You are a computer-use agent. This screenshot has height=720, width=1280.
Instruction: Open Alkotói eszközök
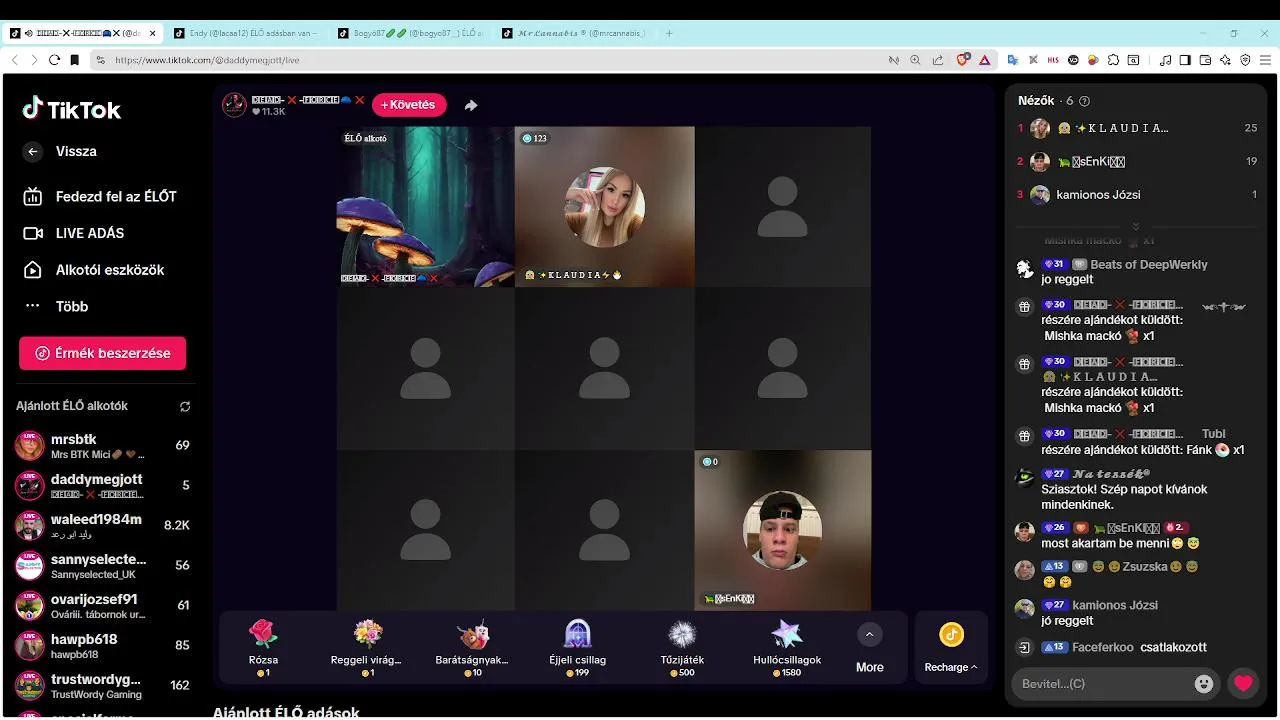point(94,270)
